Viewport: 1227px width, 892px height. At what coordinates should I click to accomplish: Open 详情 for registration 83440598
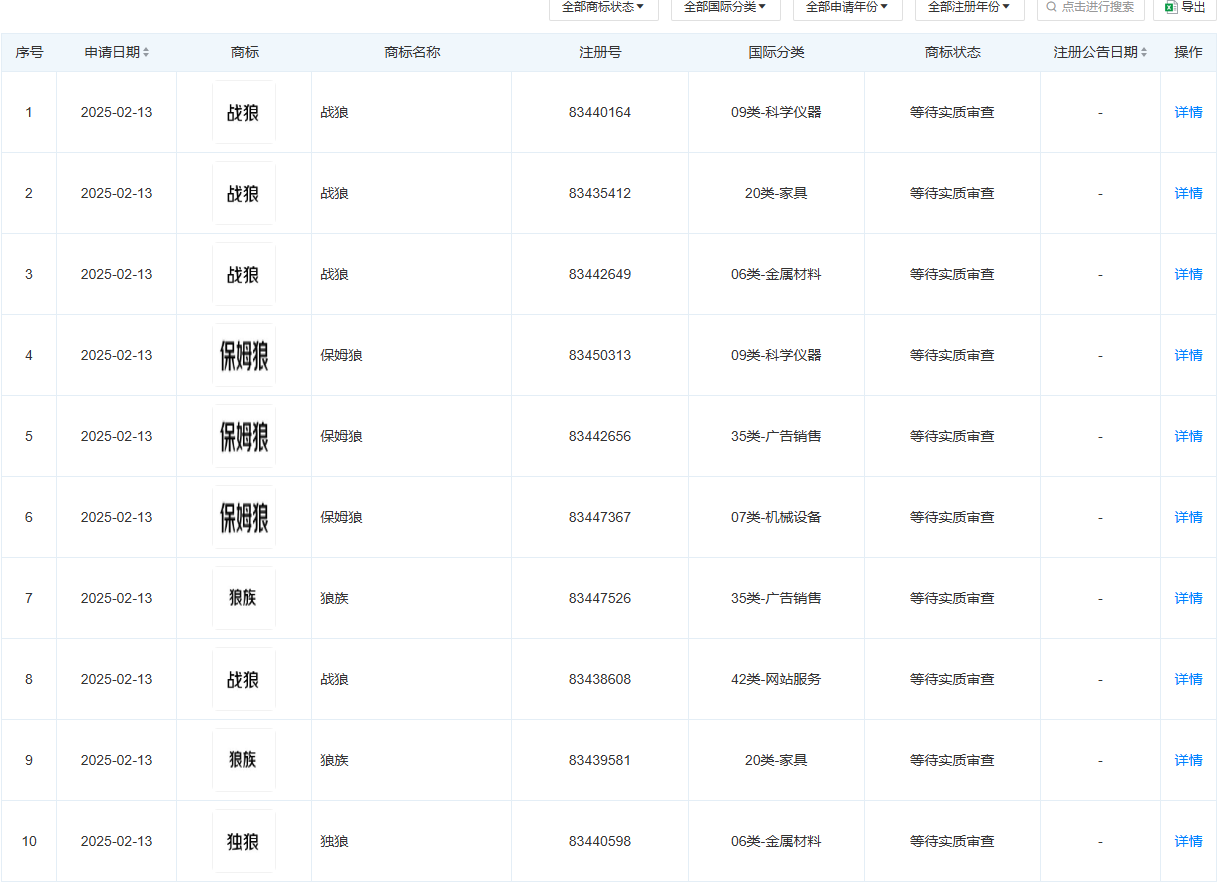coord(1188,841)
